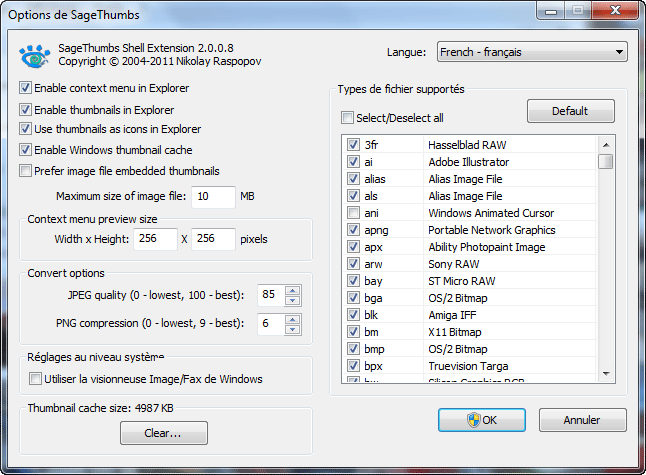646x475 pixels.
Task: Check Utiliser la visionneuse Image/Fax de Windows
Action: 35,379
